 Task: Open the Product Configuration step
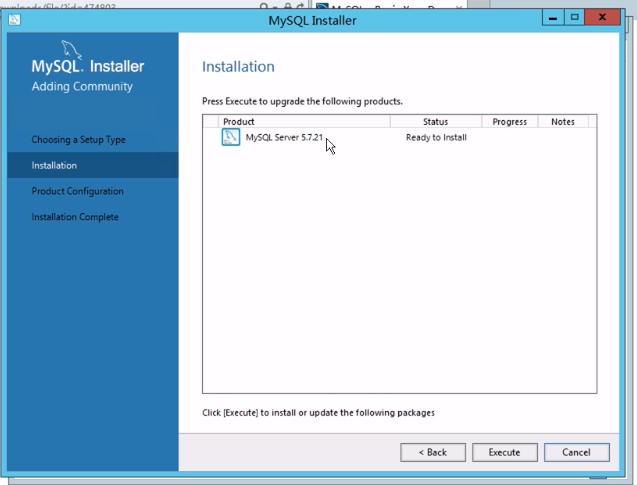click(x=78, y=191)
